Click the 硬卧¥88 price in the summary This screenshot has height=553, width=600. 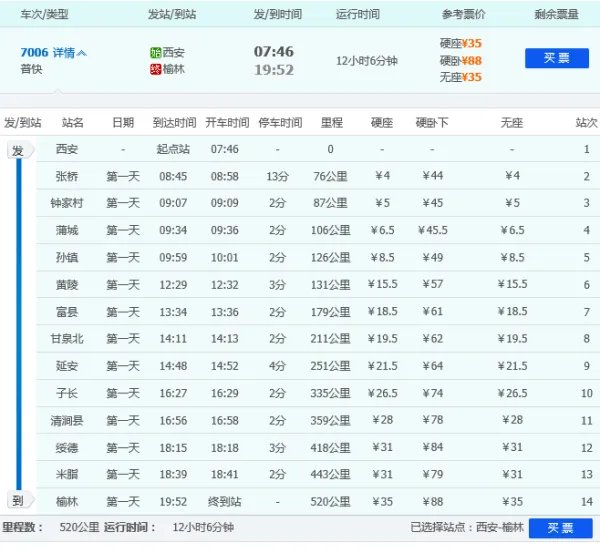pyautogui.click(x=461, y=60)
